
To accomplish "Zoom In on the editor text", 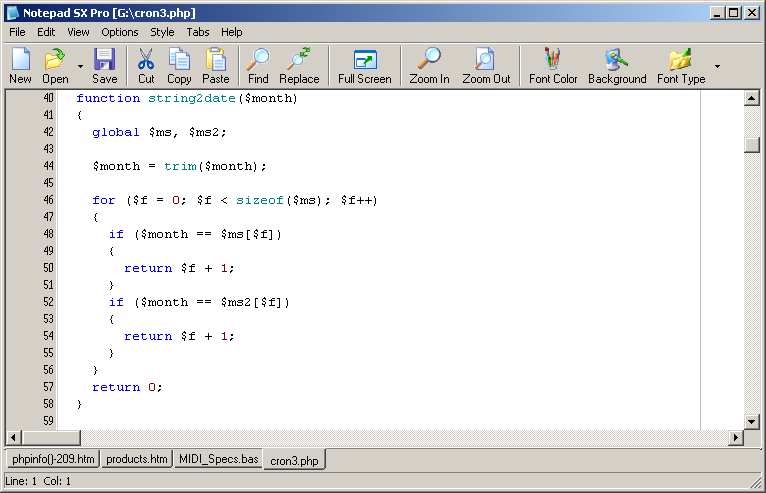I will [429, 66].
